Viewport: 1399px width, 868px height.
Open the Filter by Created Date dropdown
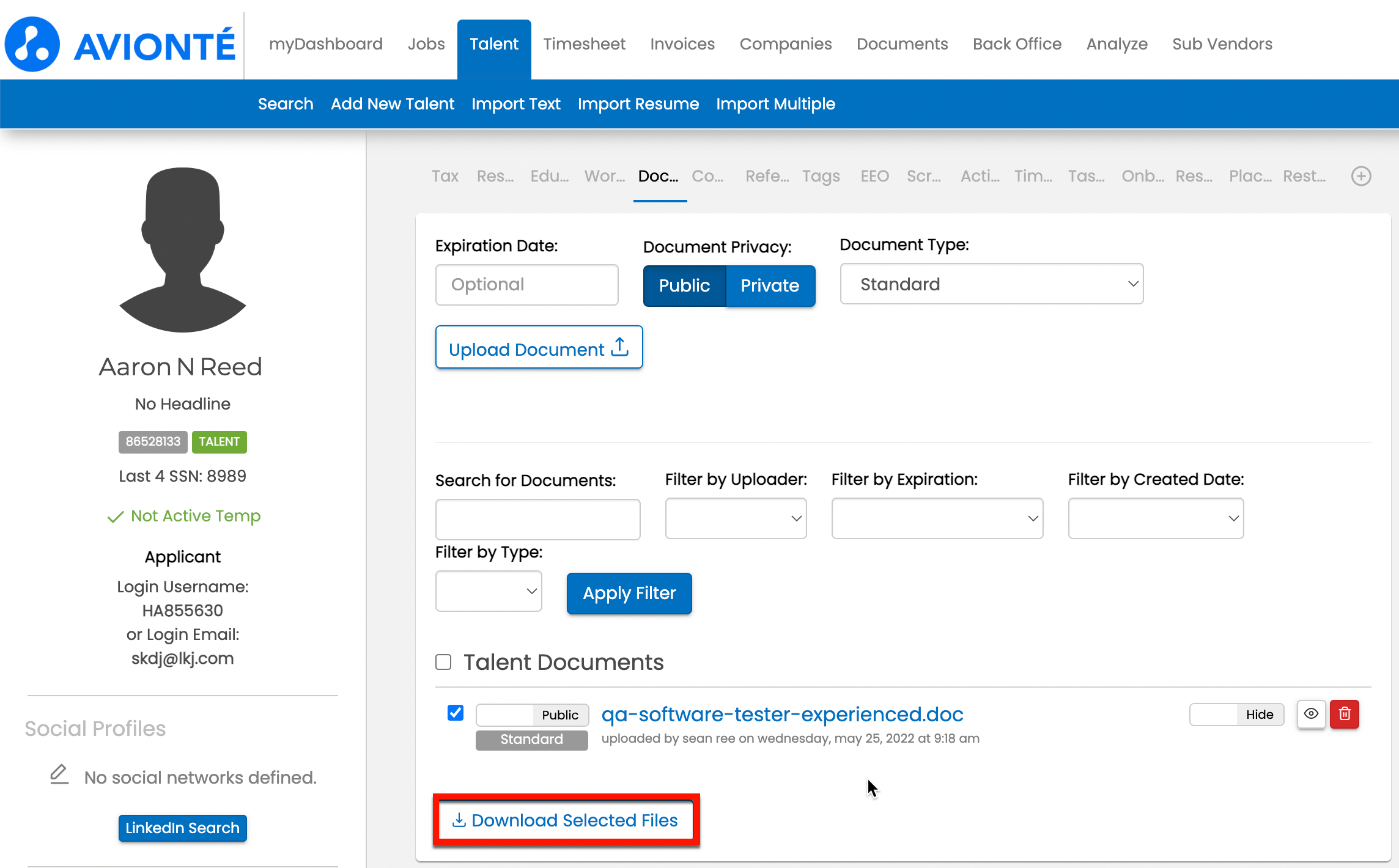[x=1155, y=518]
